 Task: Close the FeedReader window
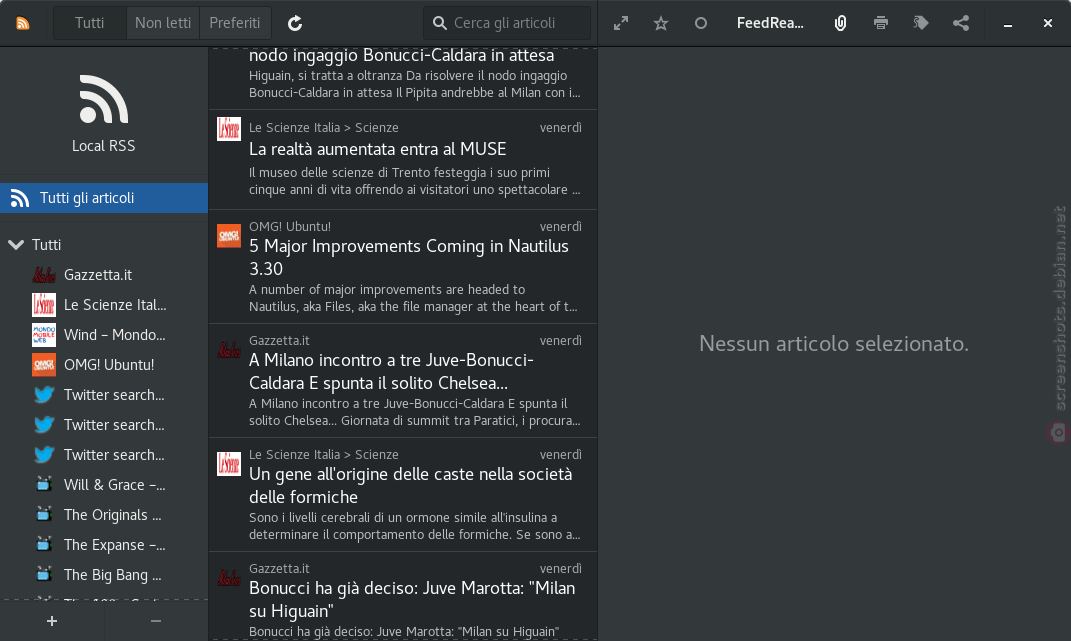tap(1048, 23)
